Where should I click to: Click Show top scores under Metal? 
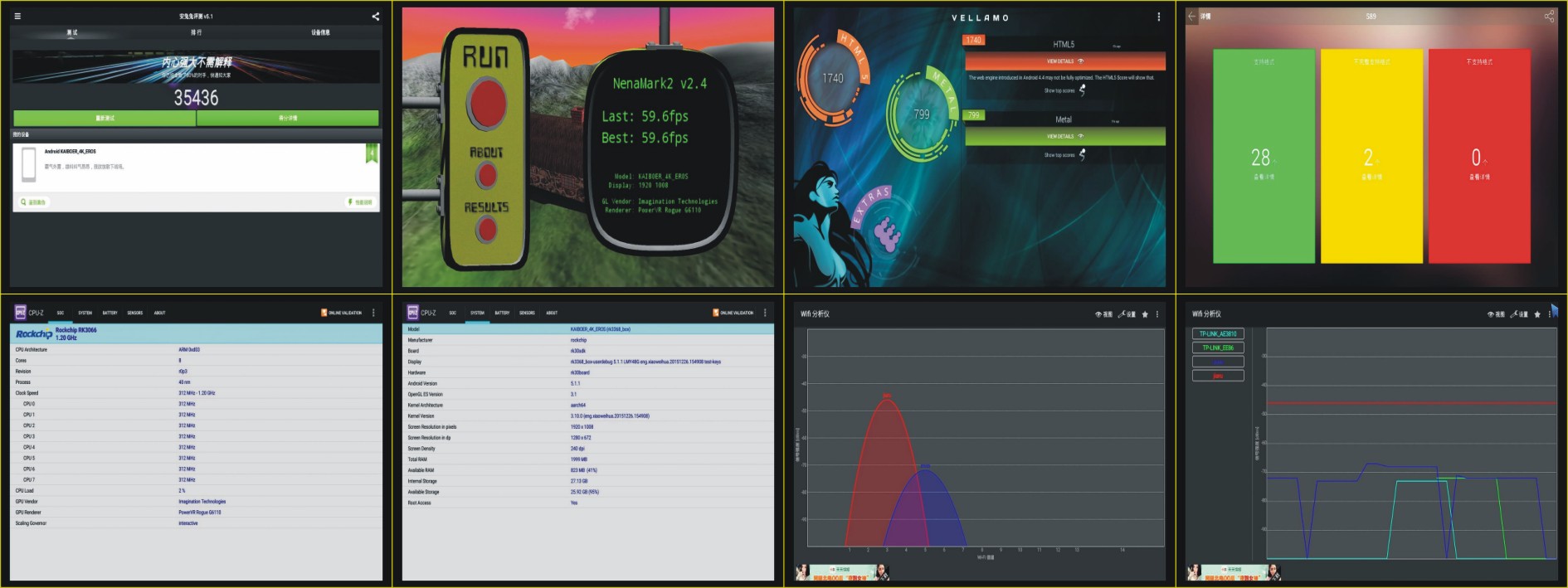point(1064,155)
